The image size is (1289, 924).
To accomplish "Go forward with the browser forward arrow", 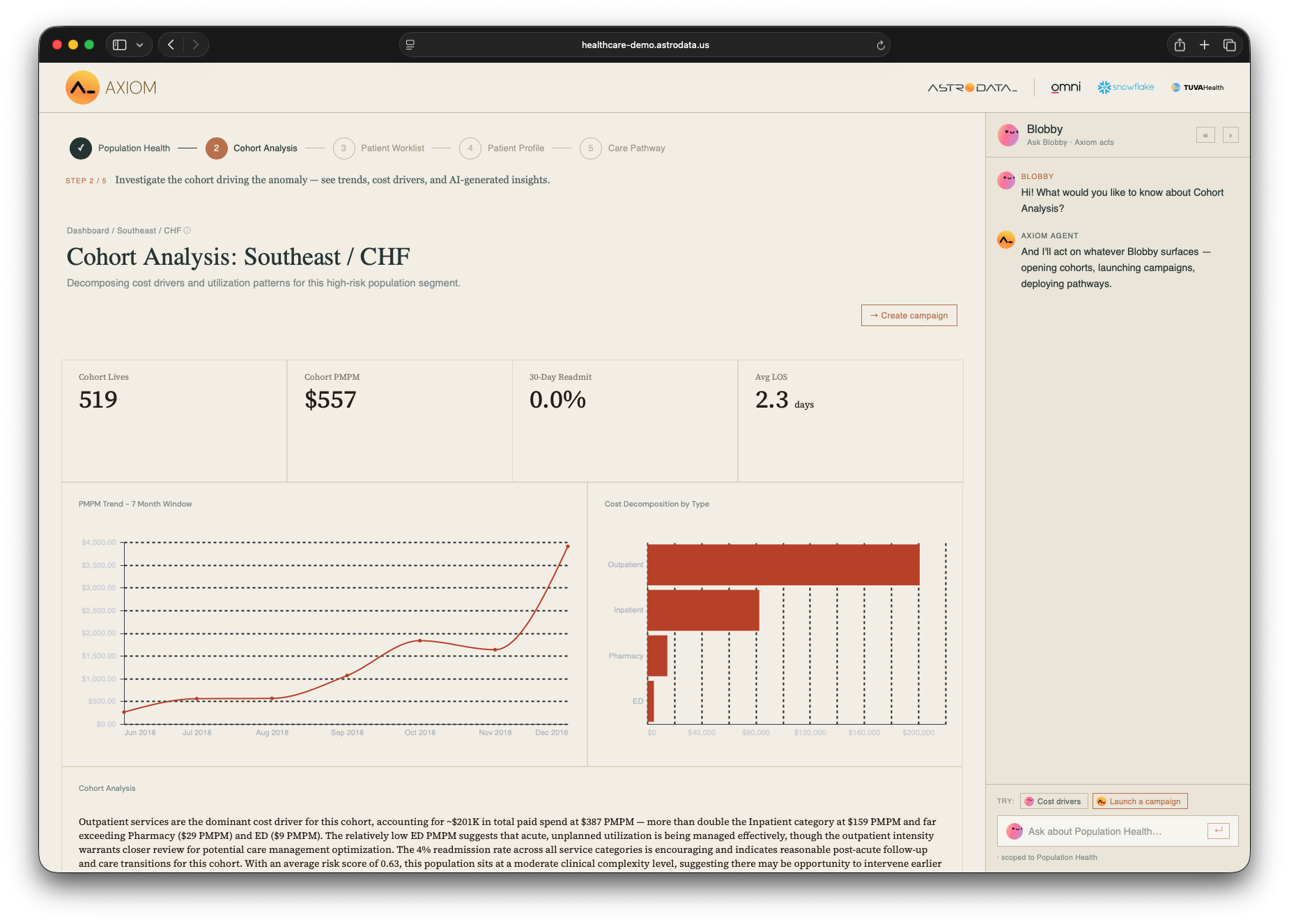I will tap(196, 45).
